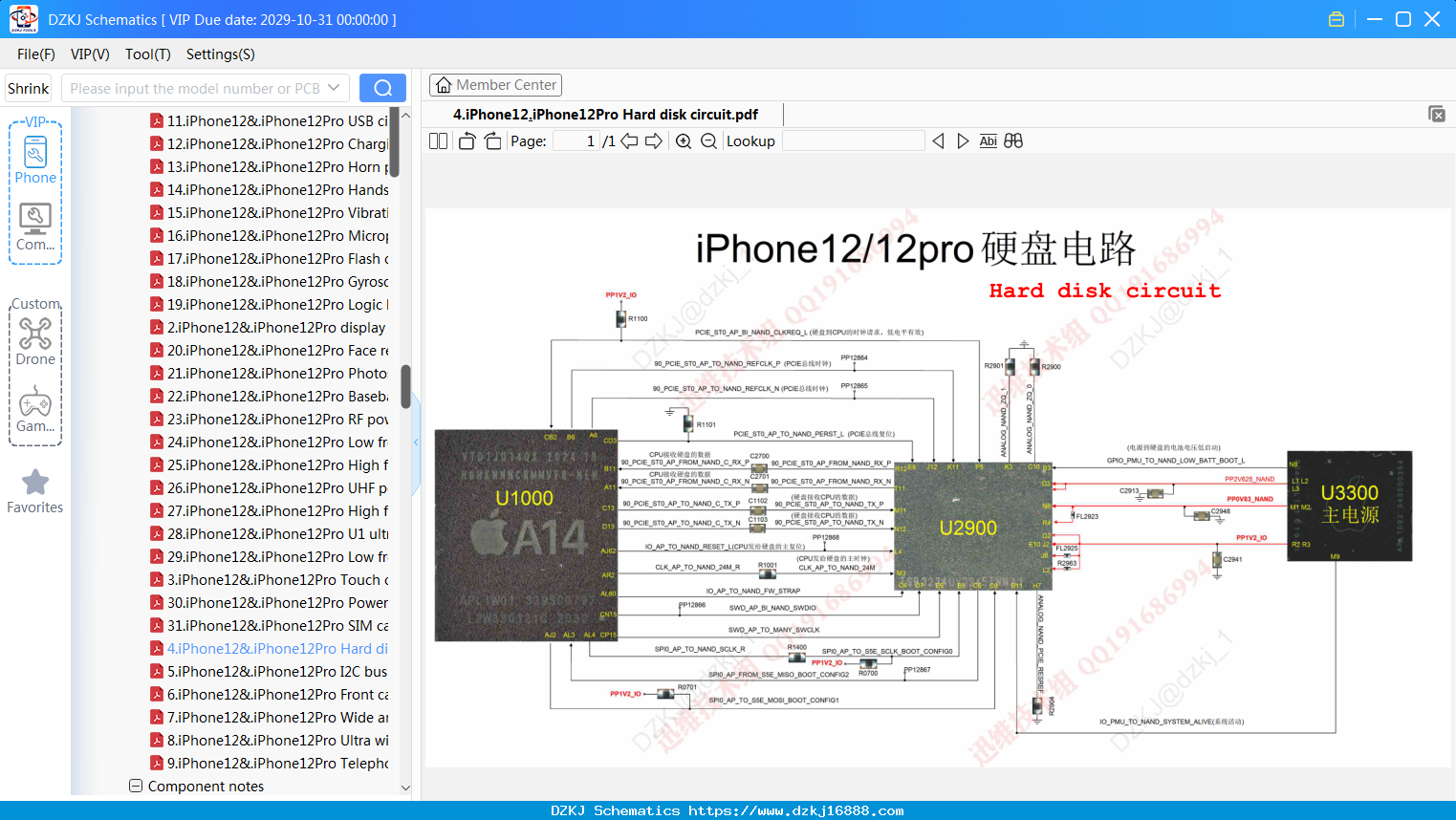Open the Drone category in sidebar
Viewport: 1456px width, 820px height.
35,342
